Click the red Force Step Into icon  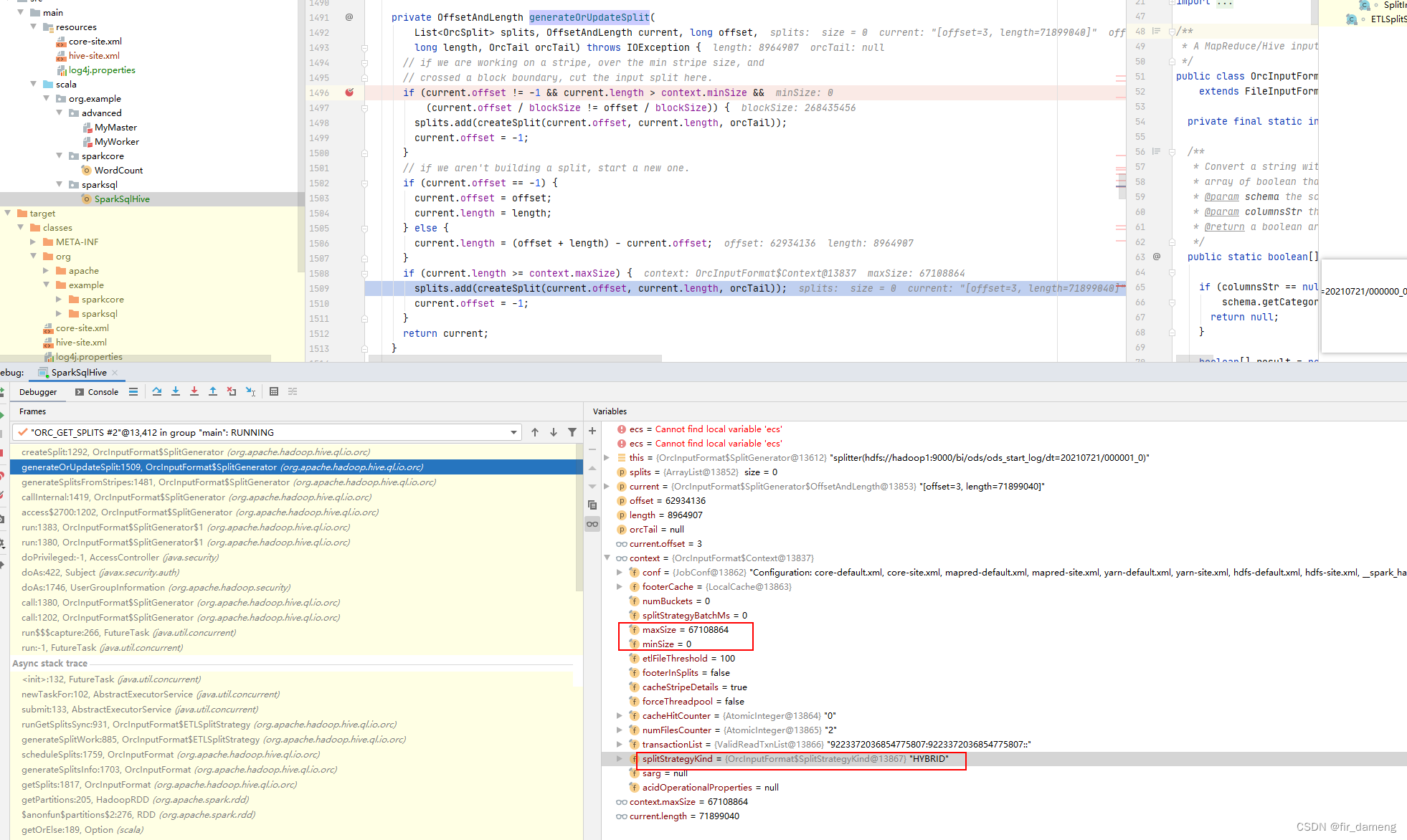pos(194,391)
